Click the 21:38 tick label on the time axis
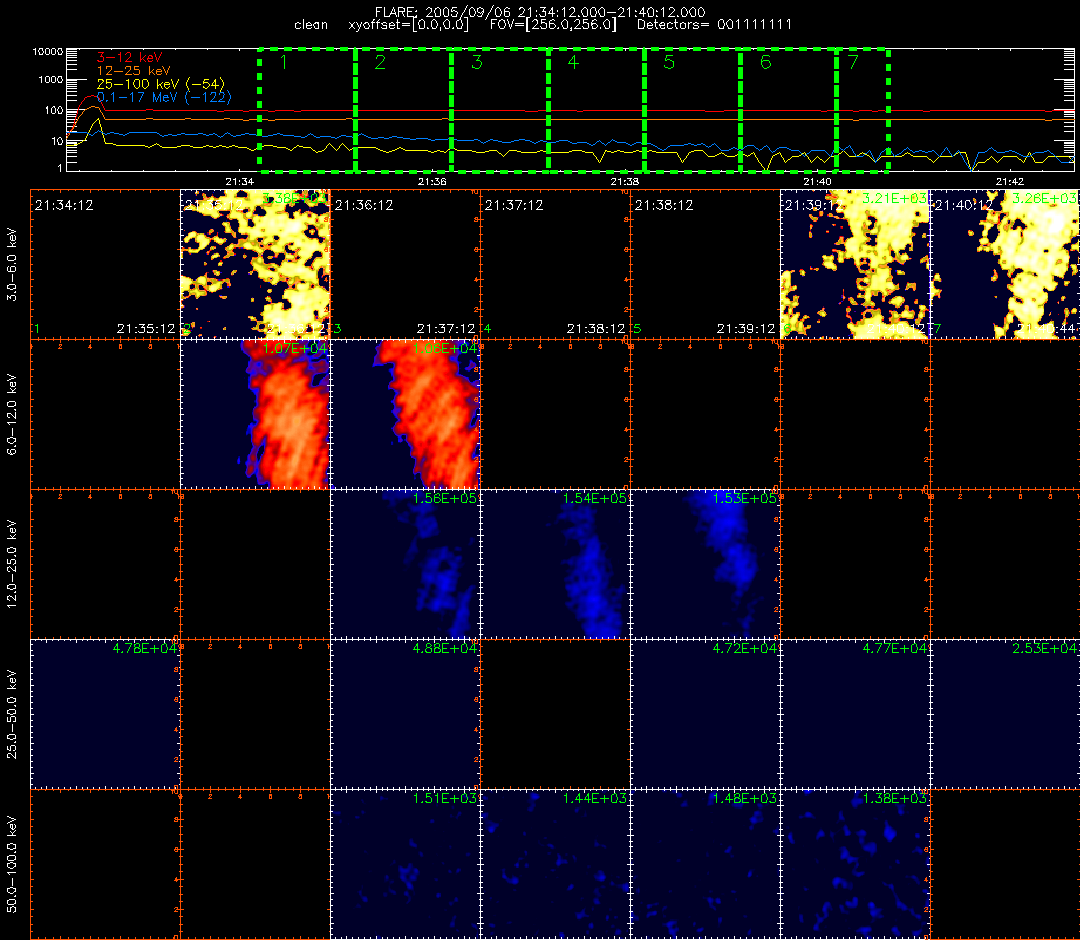Image resolution: width=1080 pixels, height=940 pixels. coord(625,182)
